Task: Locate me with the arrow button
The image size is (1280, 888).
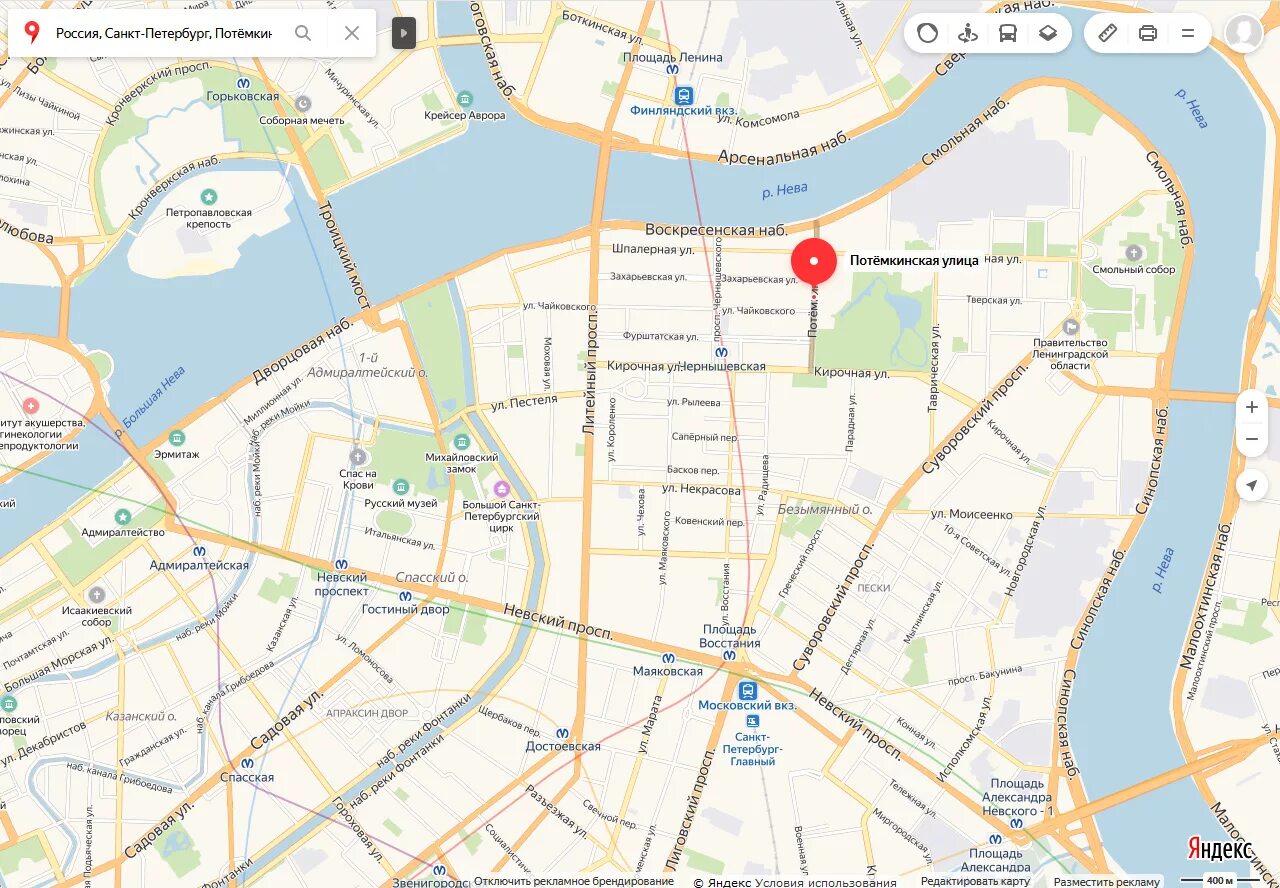Action: coord(1252,486)
